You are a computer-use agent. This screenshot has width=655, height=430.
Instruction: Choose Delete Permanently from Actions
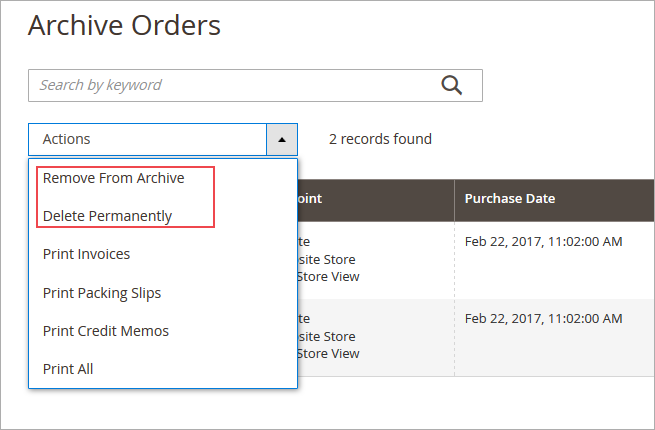107,216
